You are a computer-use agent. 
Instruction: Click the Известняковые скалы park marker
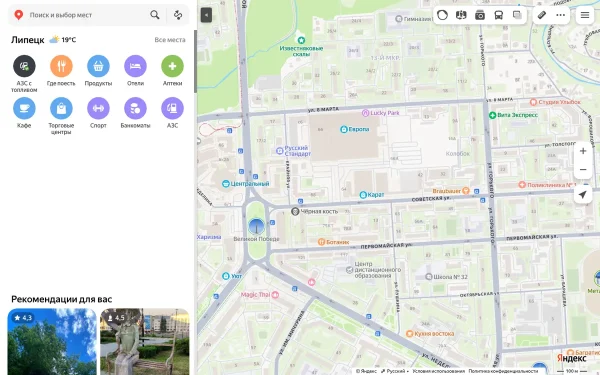tap(301, 40)
